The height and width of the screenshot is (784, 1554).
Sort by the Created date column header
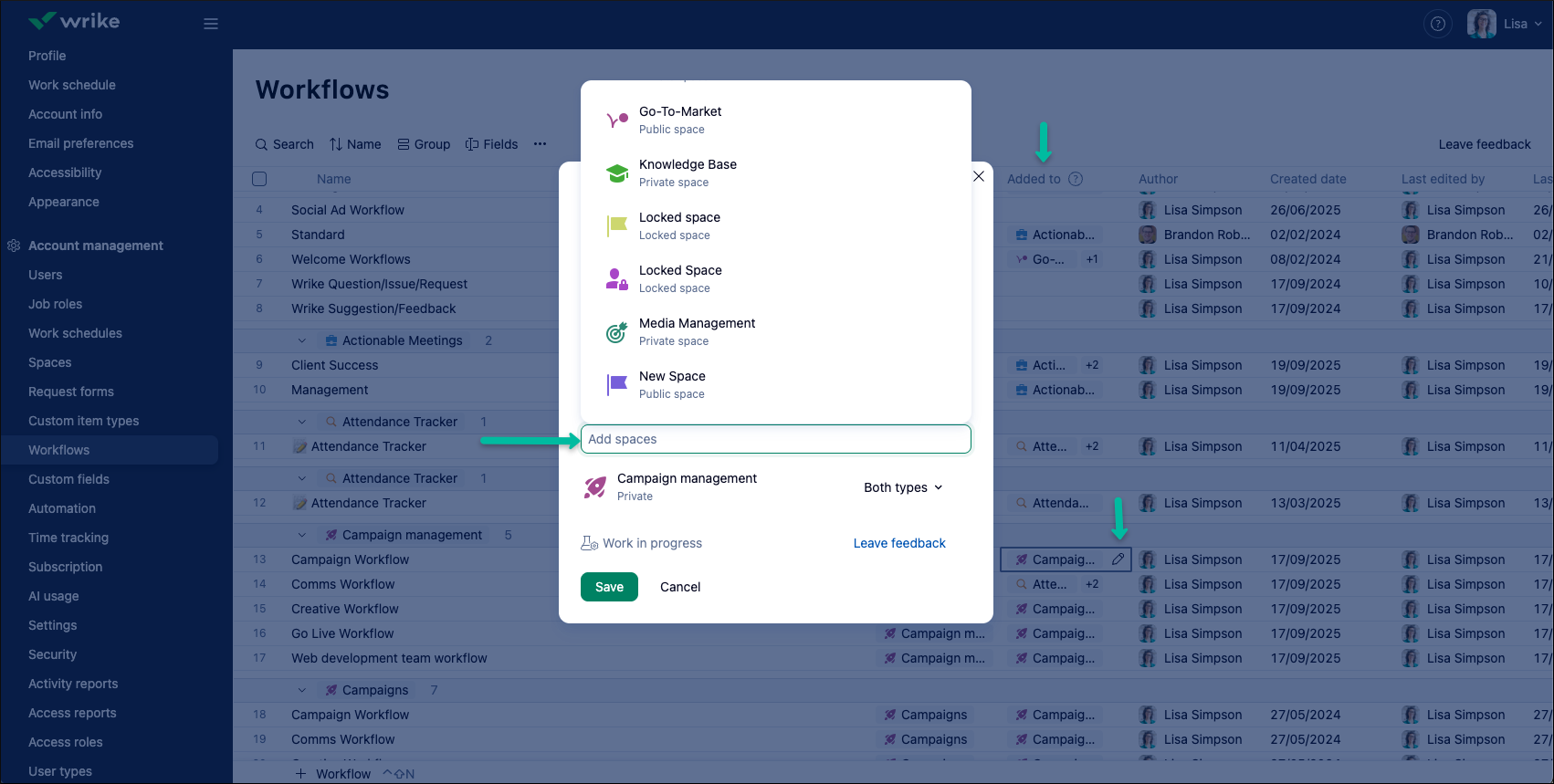click(x=1307, y=179)
